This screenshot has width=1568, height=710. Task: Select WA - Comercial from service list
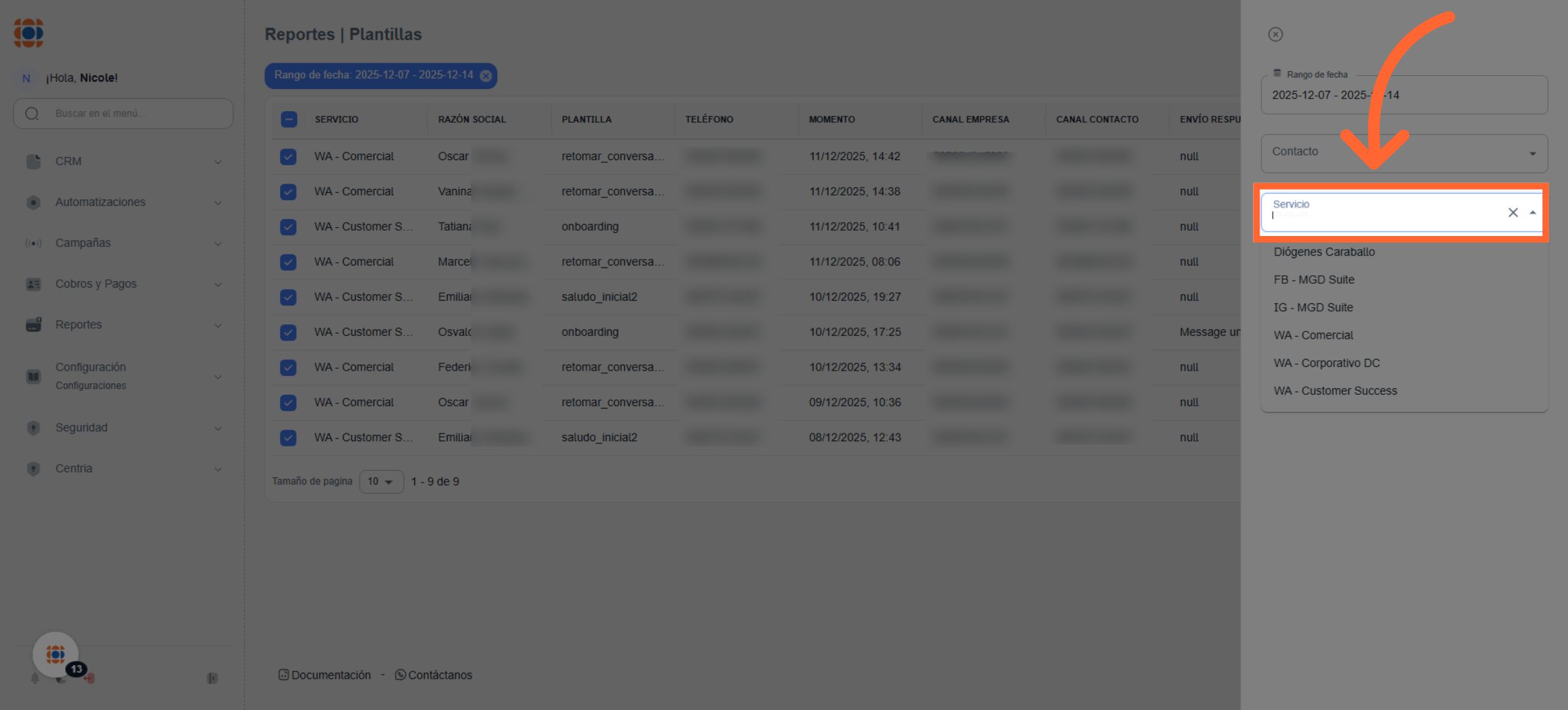(1313, 335)
